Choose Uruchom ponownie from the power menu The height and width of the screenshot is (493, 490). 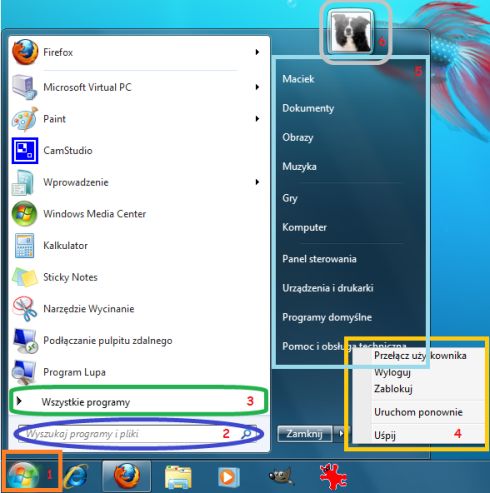pos(418,412)
